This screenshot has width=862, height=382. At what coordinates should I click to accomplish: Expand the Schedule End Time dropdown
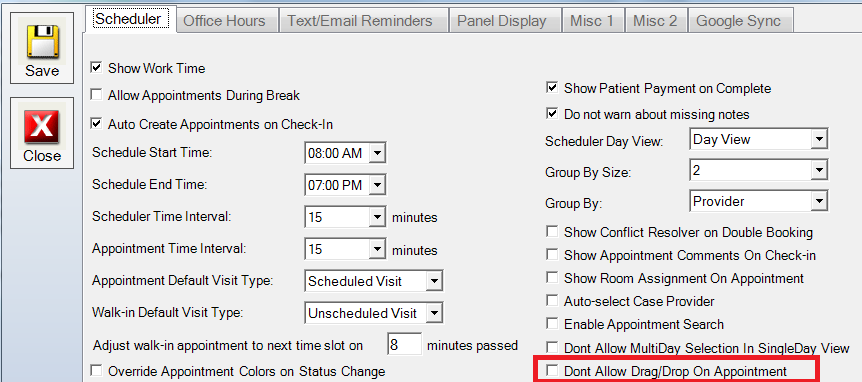[377, 185]
